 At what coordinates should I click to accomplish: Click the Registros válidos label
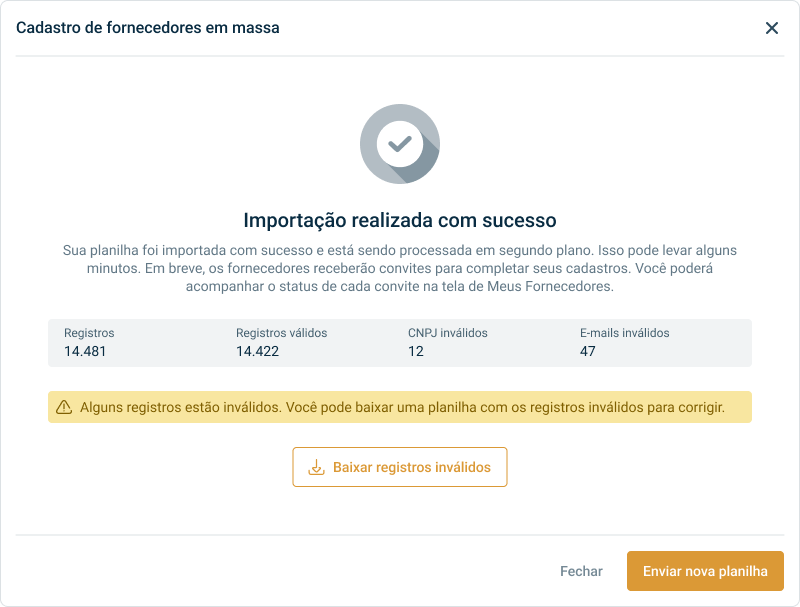tap(282, 333)
